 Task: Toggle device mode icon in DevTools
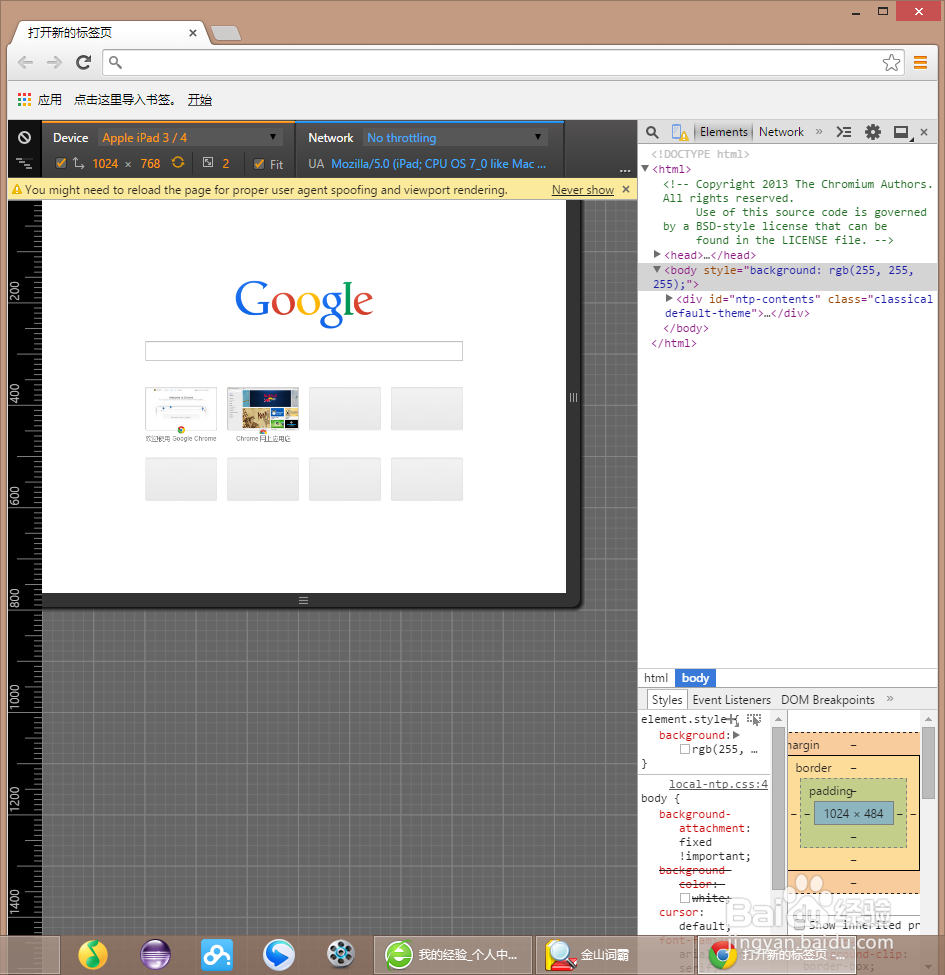click(679, 132)
